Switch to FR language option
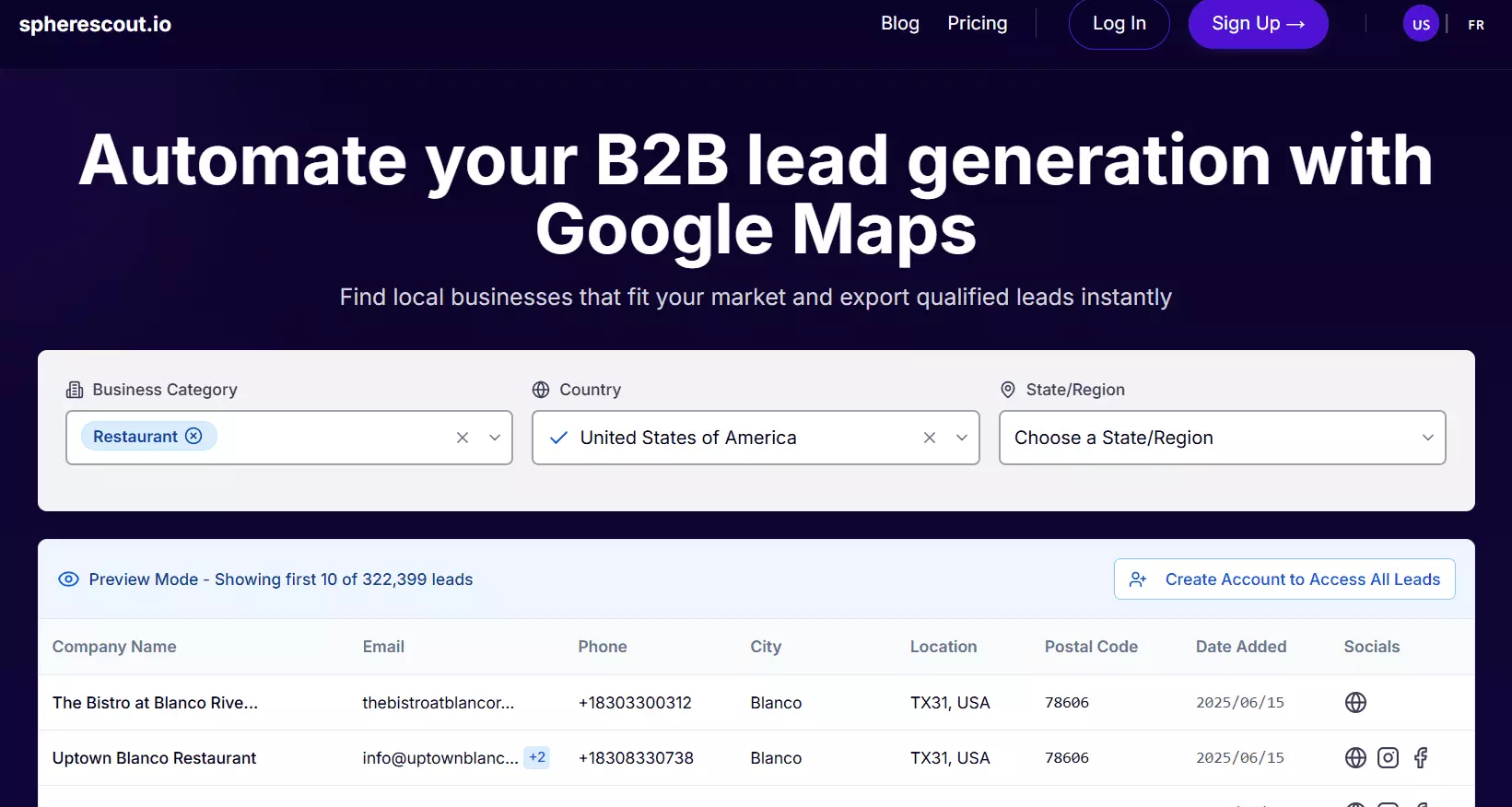Screen dimensions: 1512x807 pos(1476,25)
